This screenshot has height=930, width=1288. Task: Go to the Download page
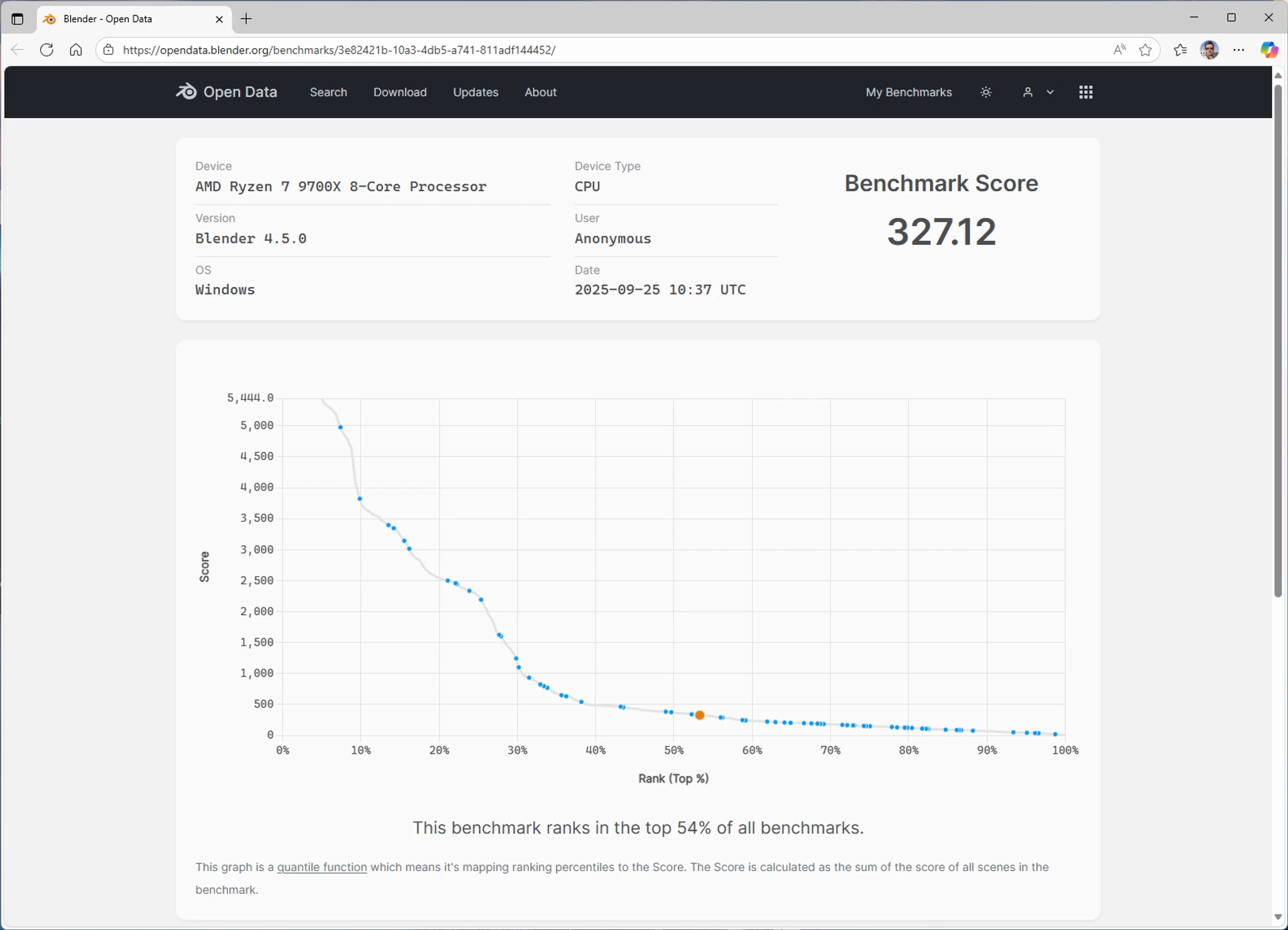pos(400,92)
